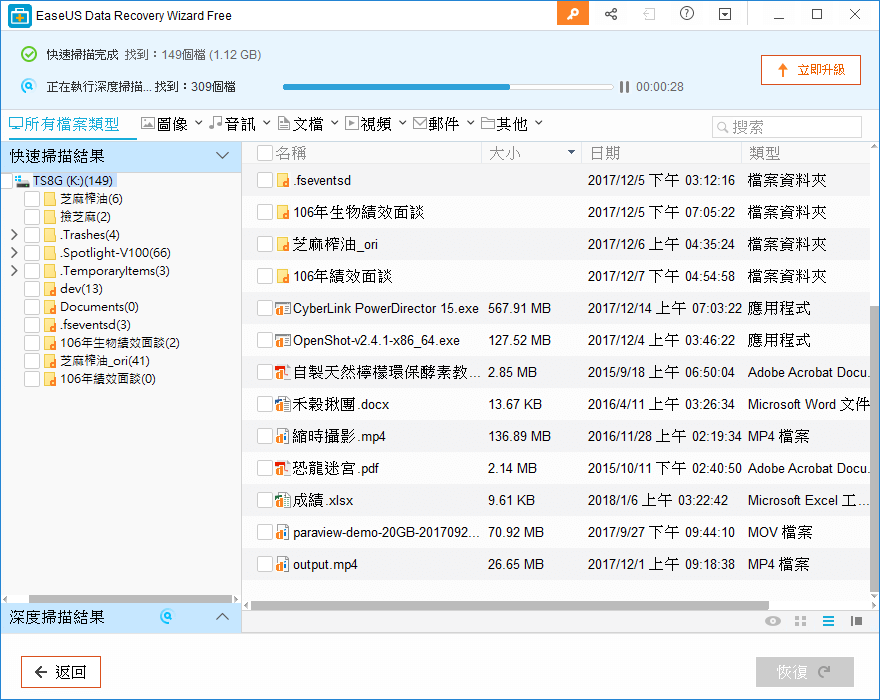Click the 搜索 search field
Image resolution: width=880 pixels, height=700 pixels.
pos(786,127)
